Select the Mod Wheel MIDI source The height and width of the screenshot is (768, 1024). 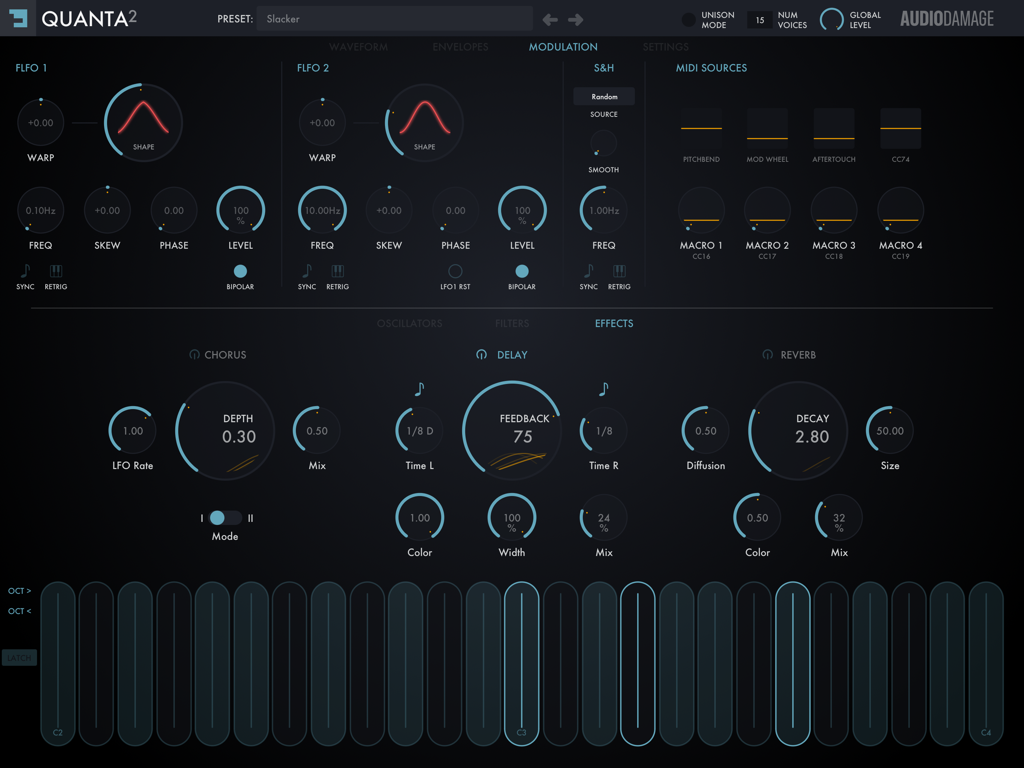point(767,127)
